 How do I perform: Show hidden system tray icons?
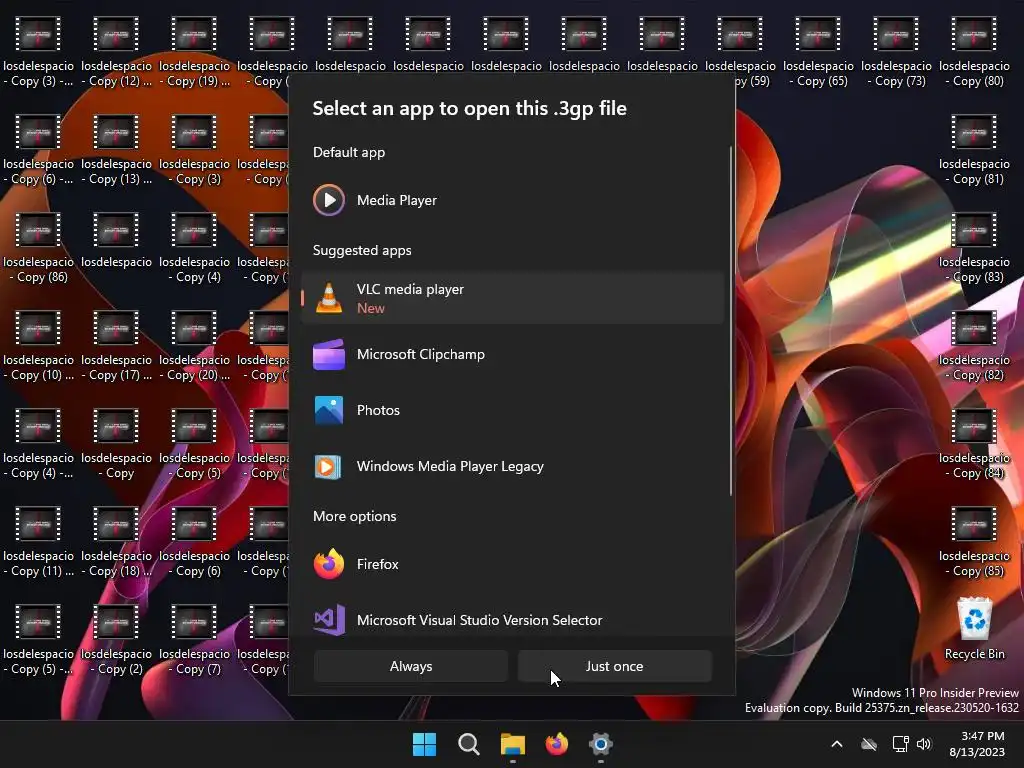coord(837,744)
